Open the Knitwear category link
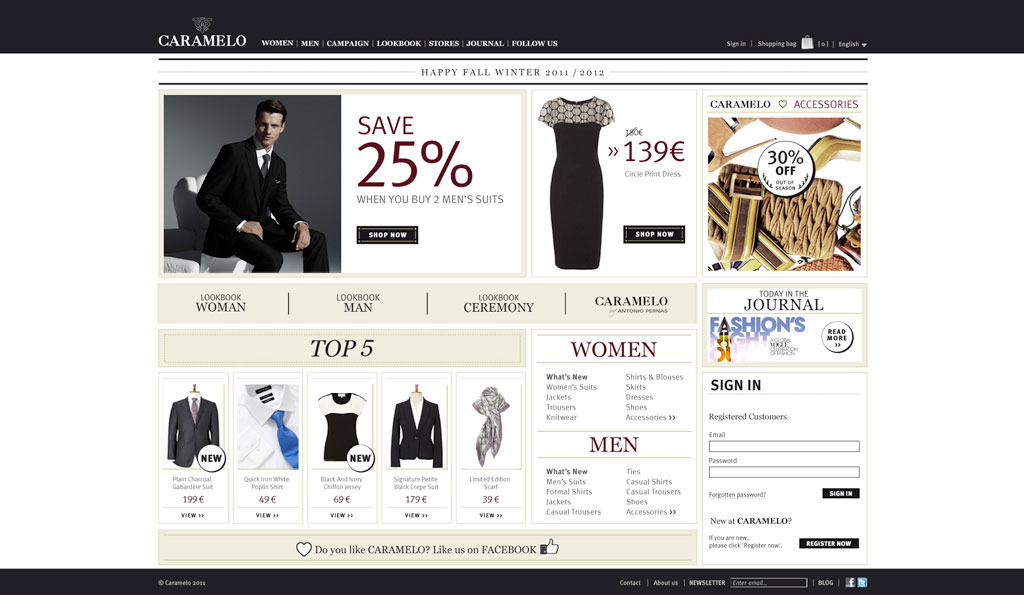Viewport: 1024px width, 595px height. pyautogui.click(x=562, y=417)
